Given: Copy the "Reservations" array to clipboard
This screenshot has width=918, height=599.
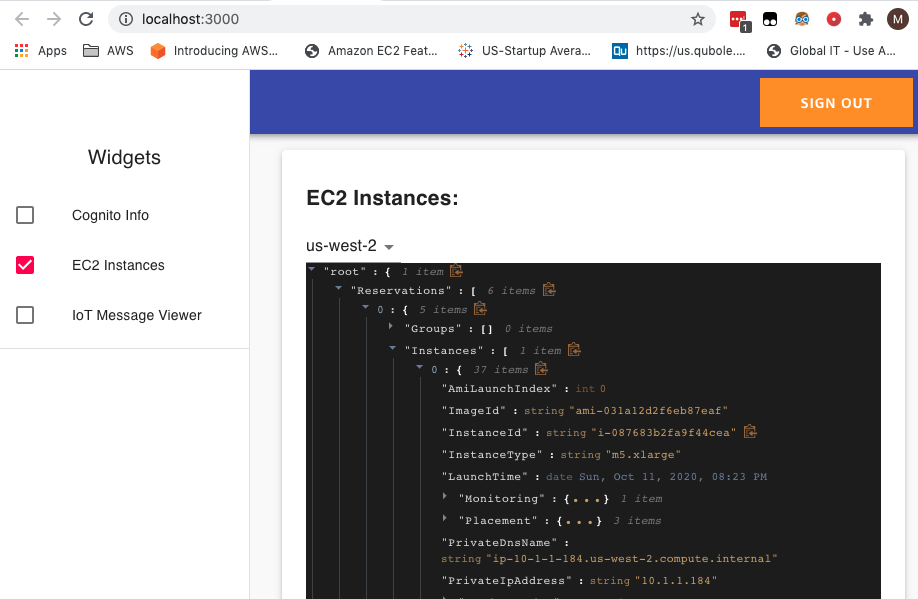Looking at the screenshot, I should [x=549, y=289].
